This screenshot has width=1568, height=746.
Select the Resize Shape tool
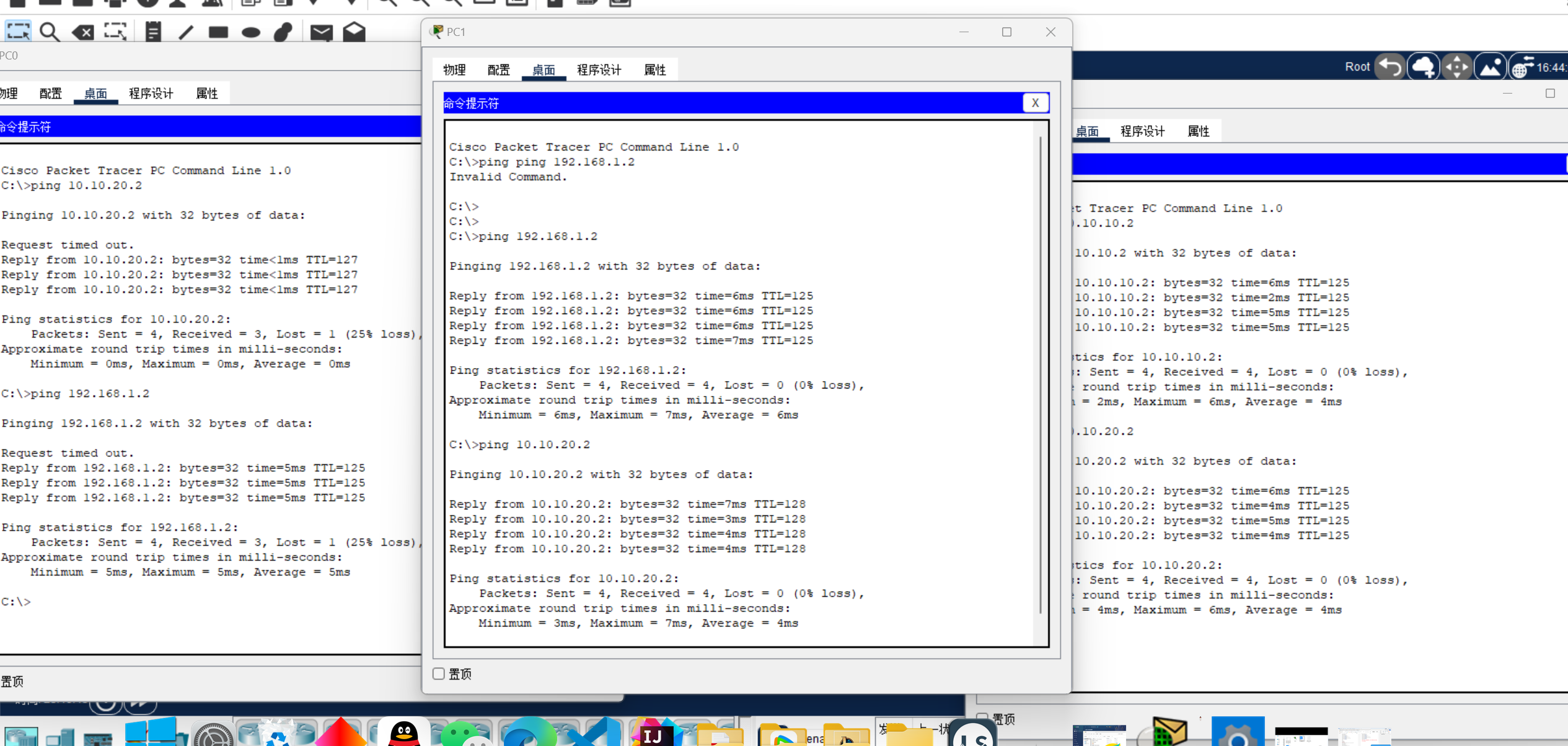pyautogui.click(x=115, y=32)
